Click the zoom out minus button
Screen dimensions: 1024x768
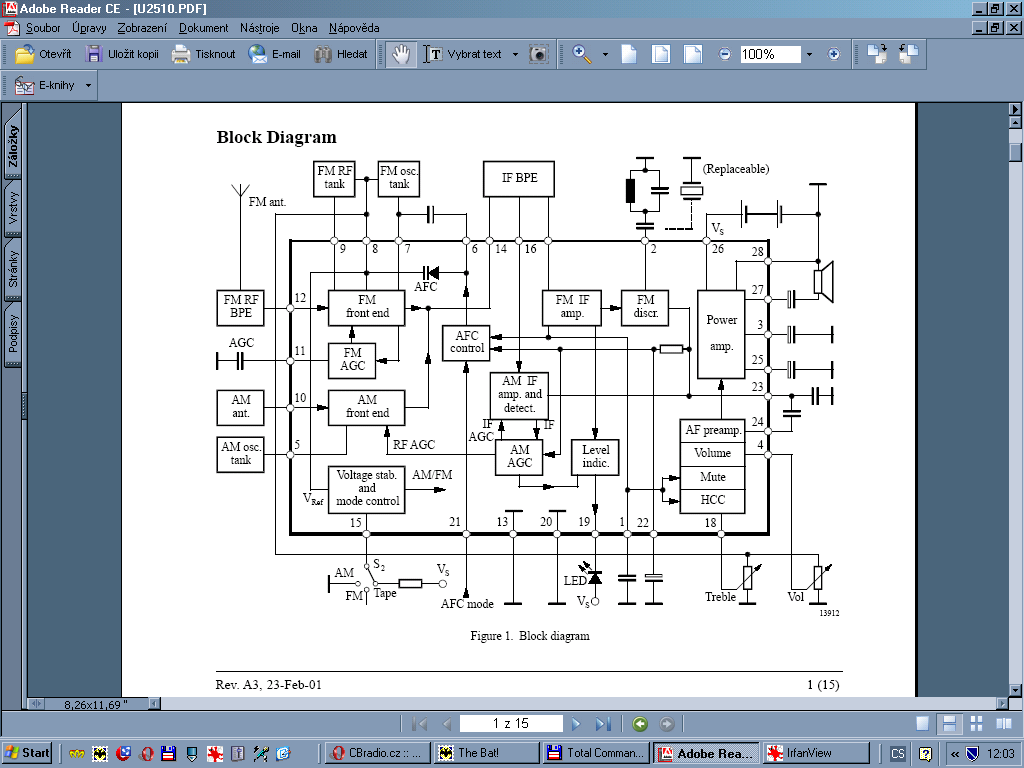(x=725, y=54)
